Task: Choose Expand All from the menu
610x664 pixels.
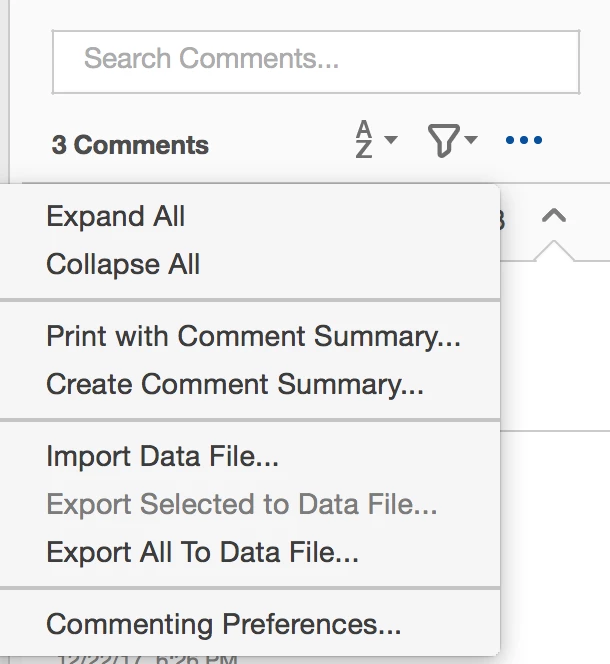Action: click(x=116, y=217)
